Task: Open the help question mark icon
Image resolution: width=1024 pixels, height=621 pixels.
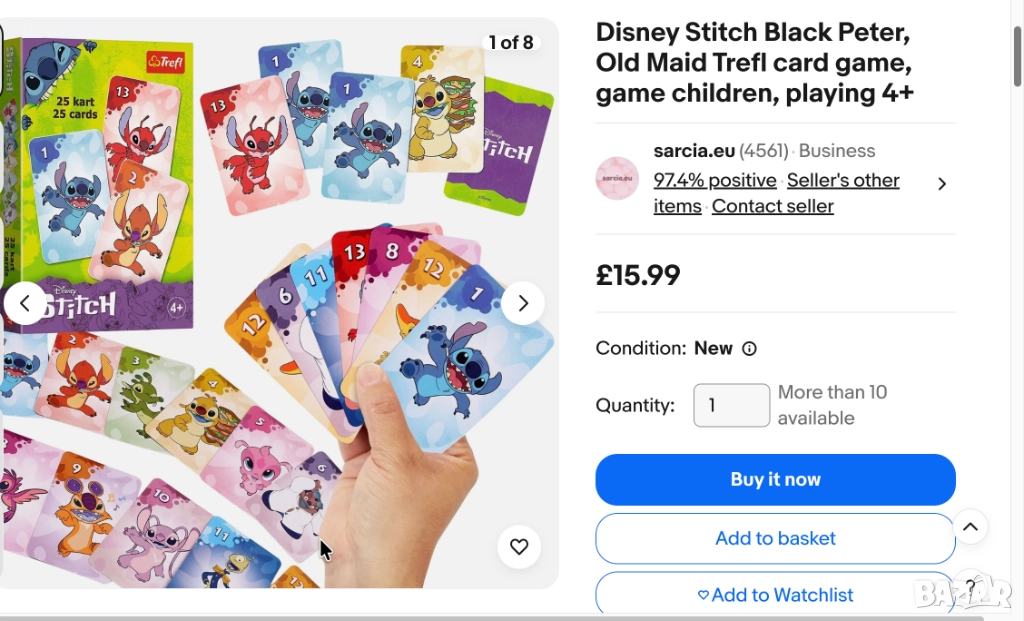Action: coord(969,586)
